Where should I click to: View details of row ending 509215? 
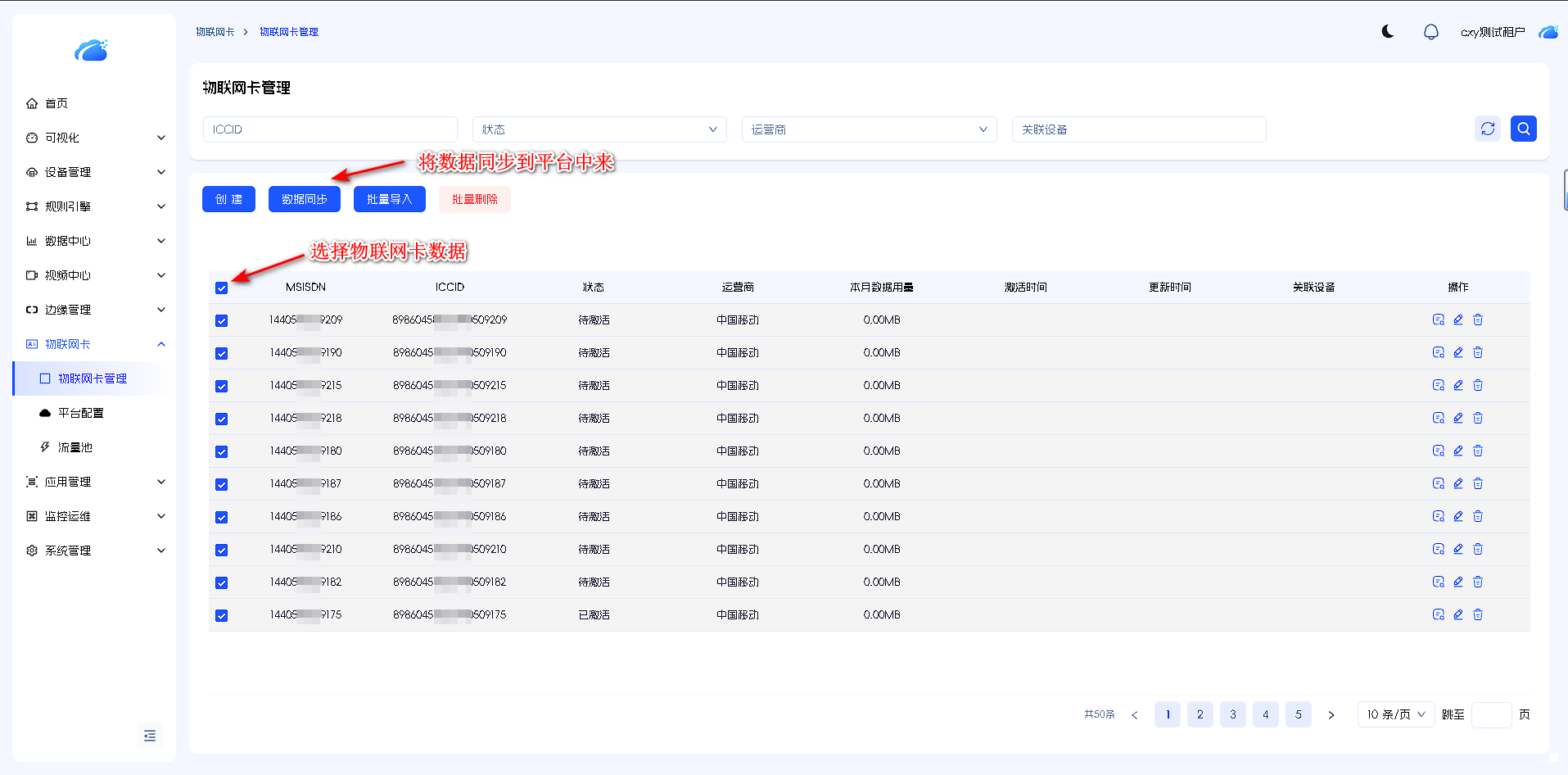(1439, 385)
